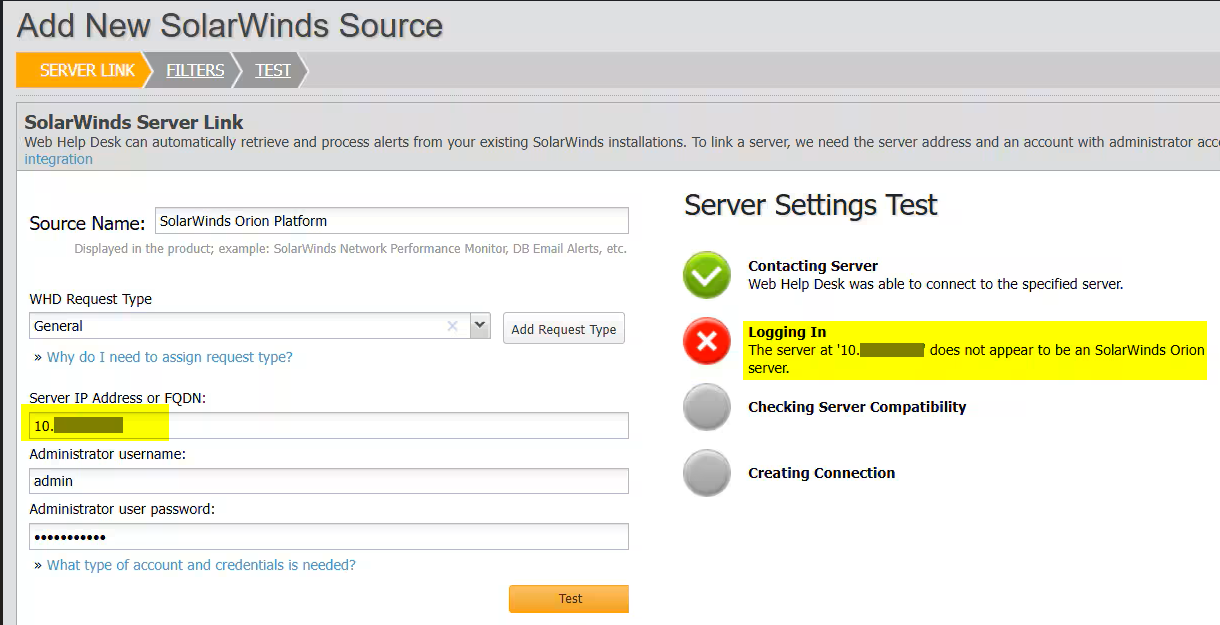
Task: Follow the integration link in the description
Action: tap(58, 159)
